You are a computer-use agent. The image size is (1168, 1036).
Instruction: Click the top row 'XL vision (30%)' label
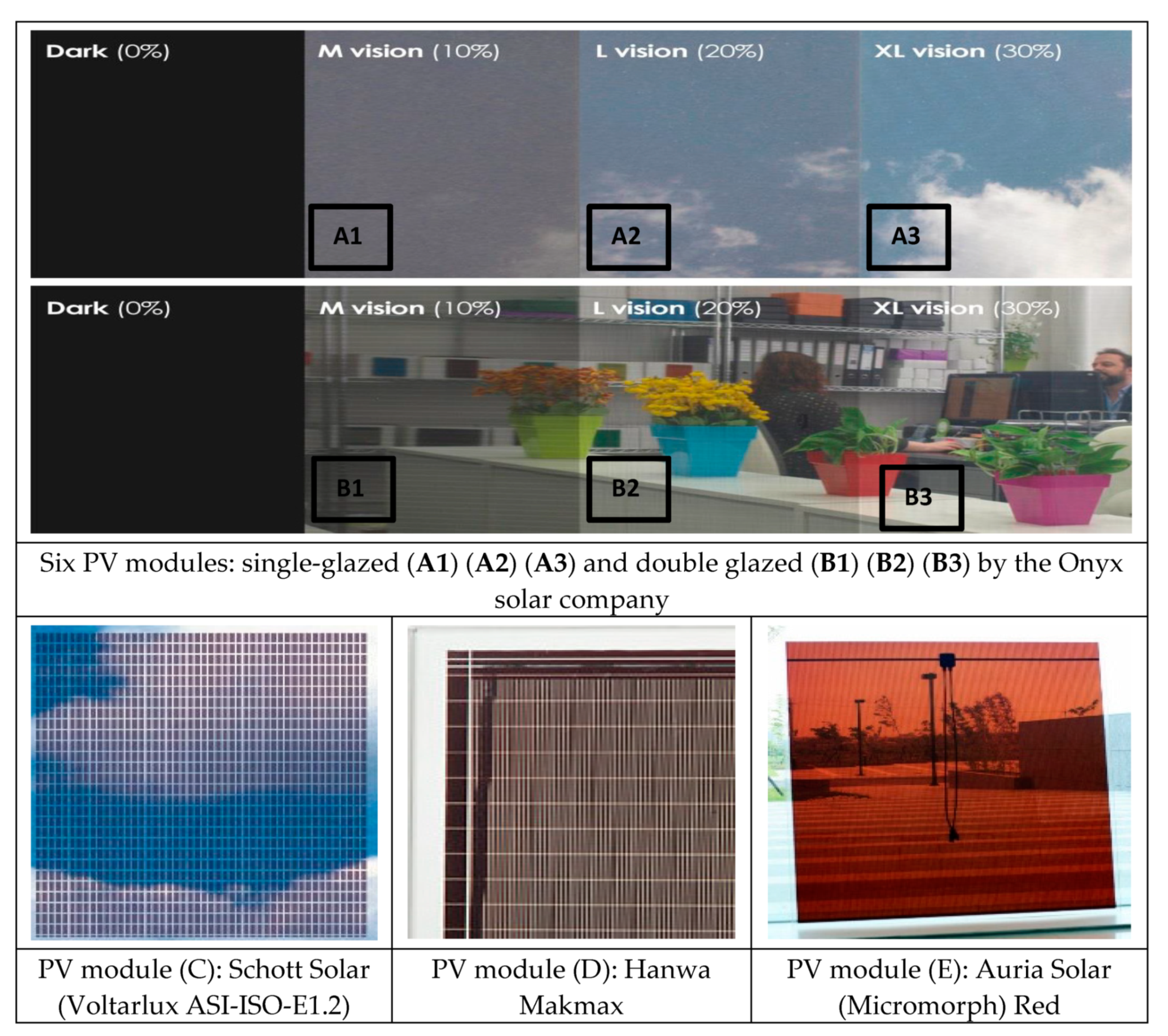click(x=967, y=51)
